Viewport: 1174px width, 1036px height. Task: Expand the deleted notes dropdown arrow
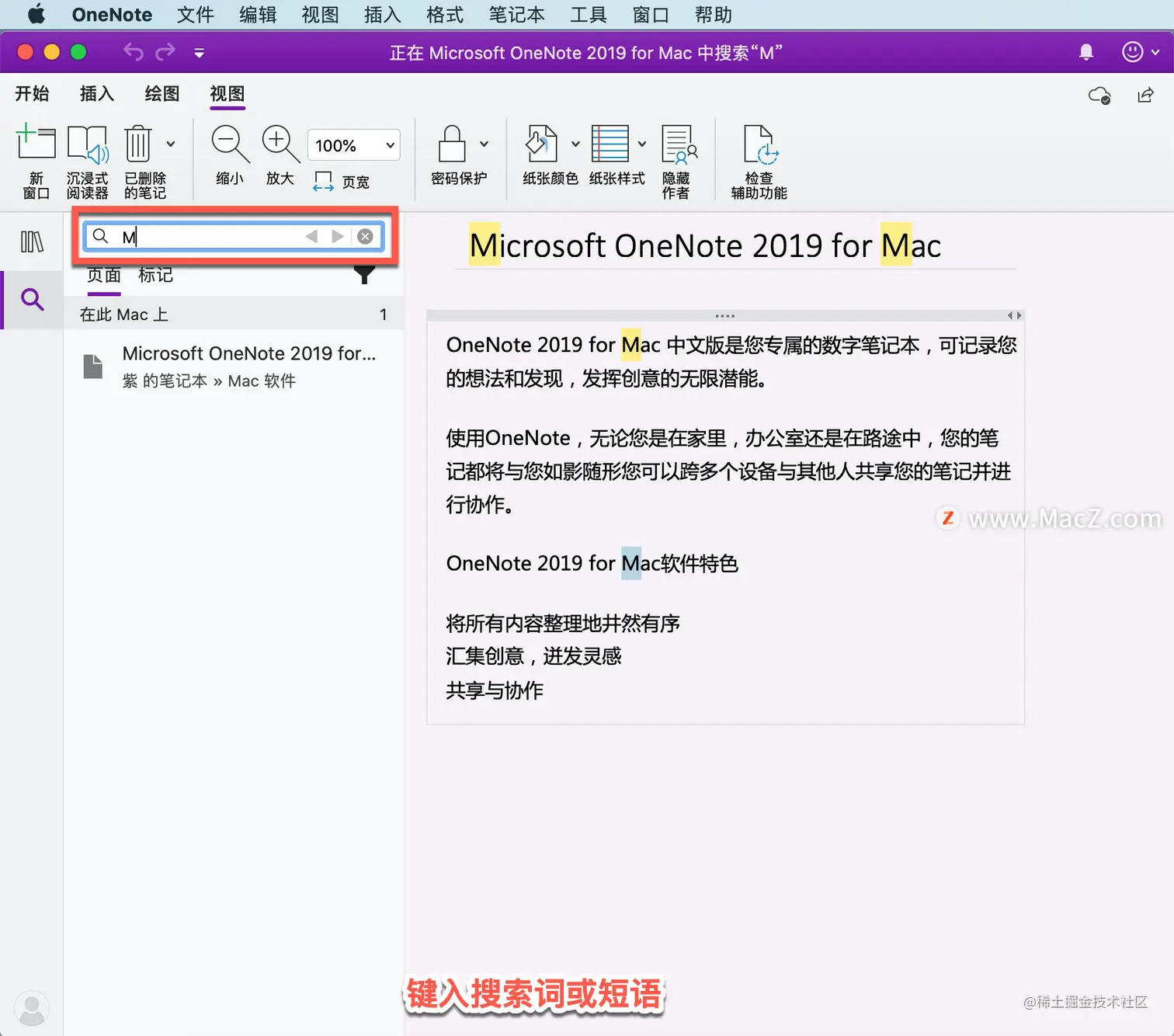tap(171, 144)
